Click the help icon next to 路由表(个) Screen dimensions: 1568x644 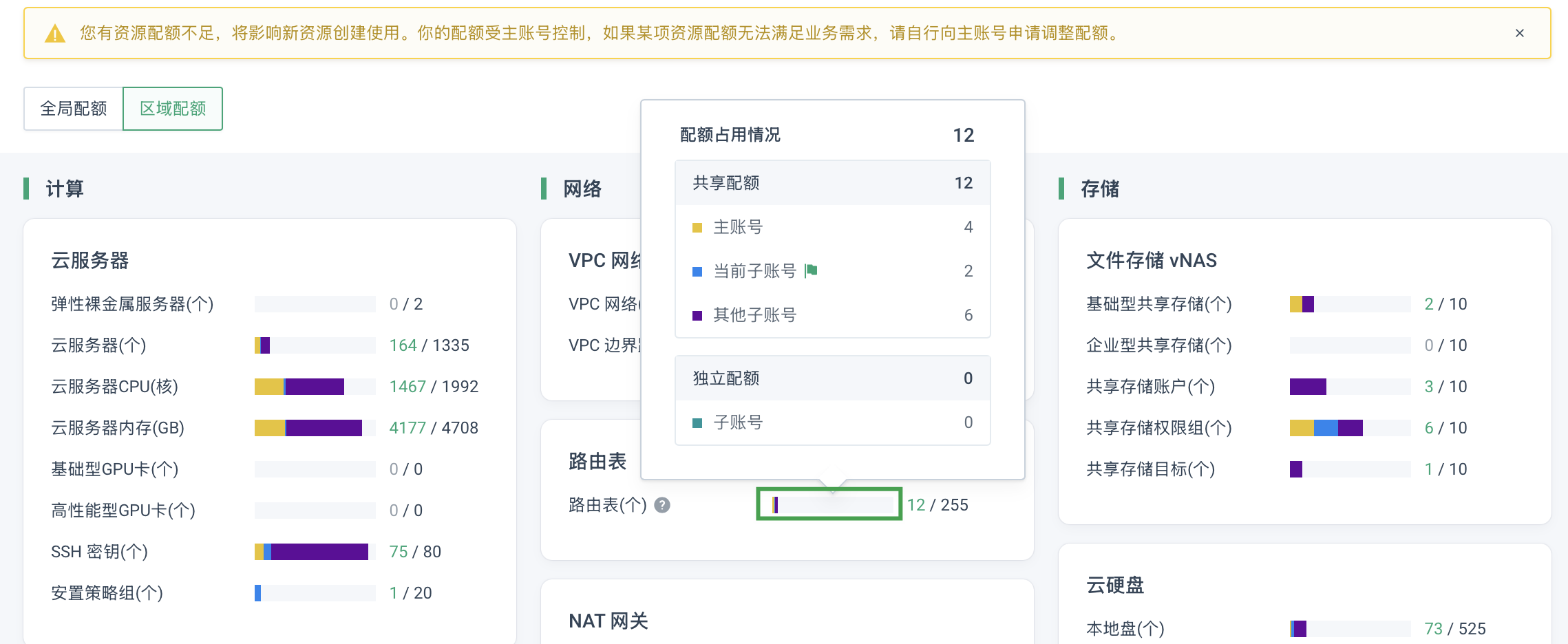coord(662,505)
